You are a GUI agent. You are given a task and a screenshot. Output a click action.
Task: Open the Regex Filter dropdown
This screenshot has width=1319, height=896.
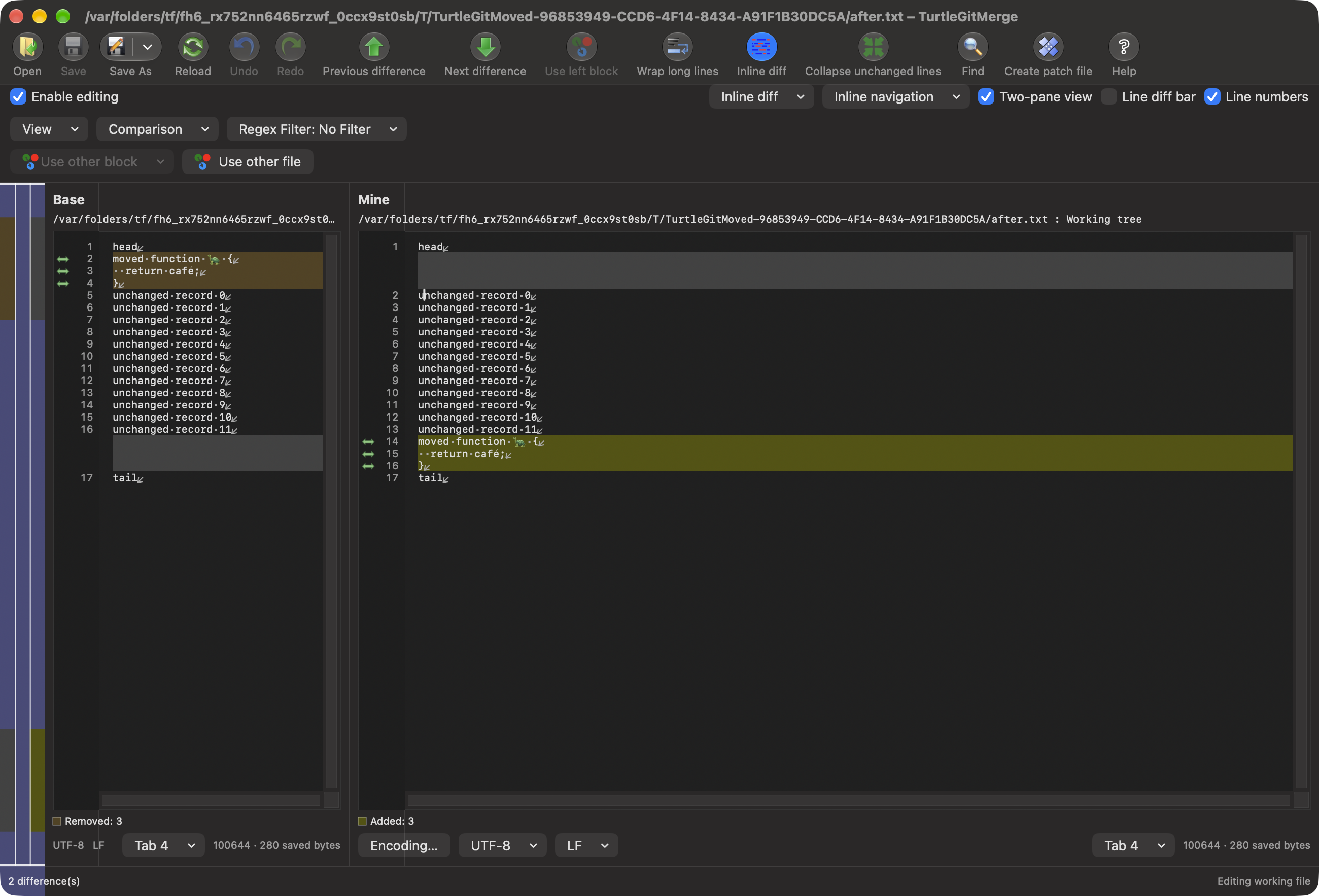pos(316,129)
